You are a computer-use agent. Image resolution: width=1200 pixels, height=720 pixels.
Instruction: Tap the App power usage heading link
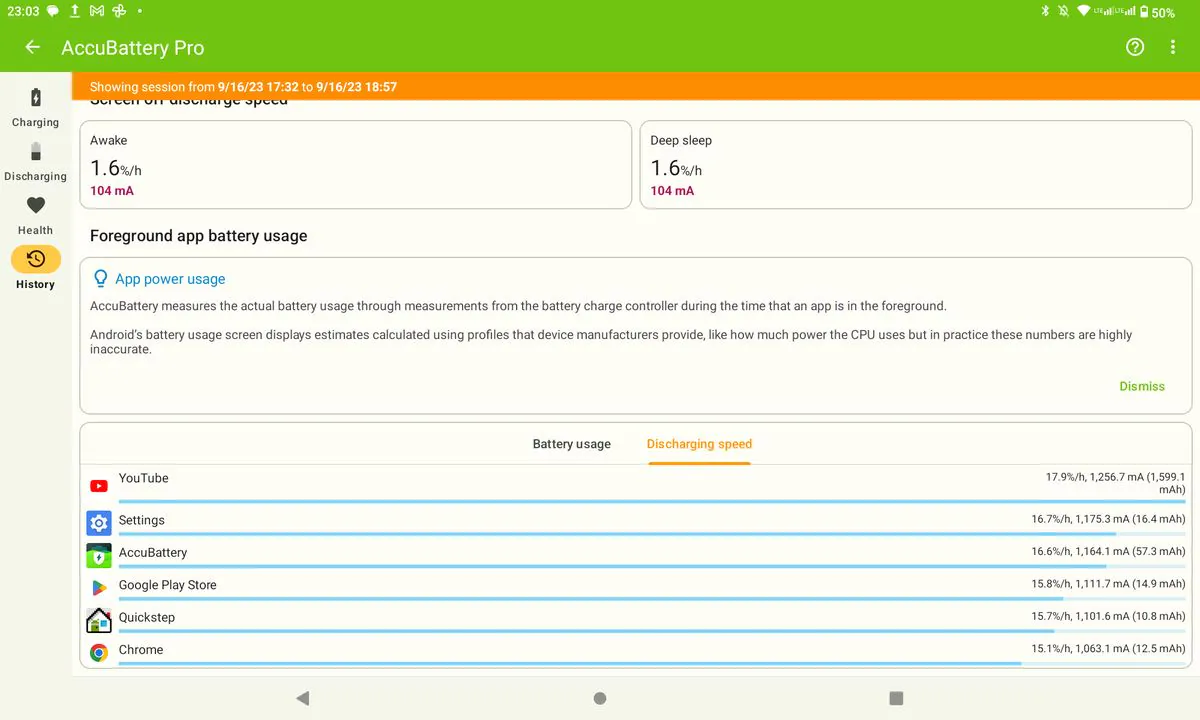tap(170, 279)
